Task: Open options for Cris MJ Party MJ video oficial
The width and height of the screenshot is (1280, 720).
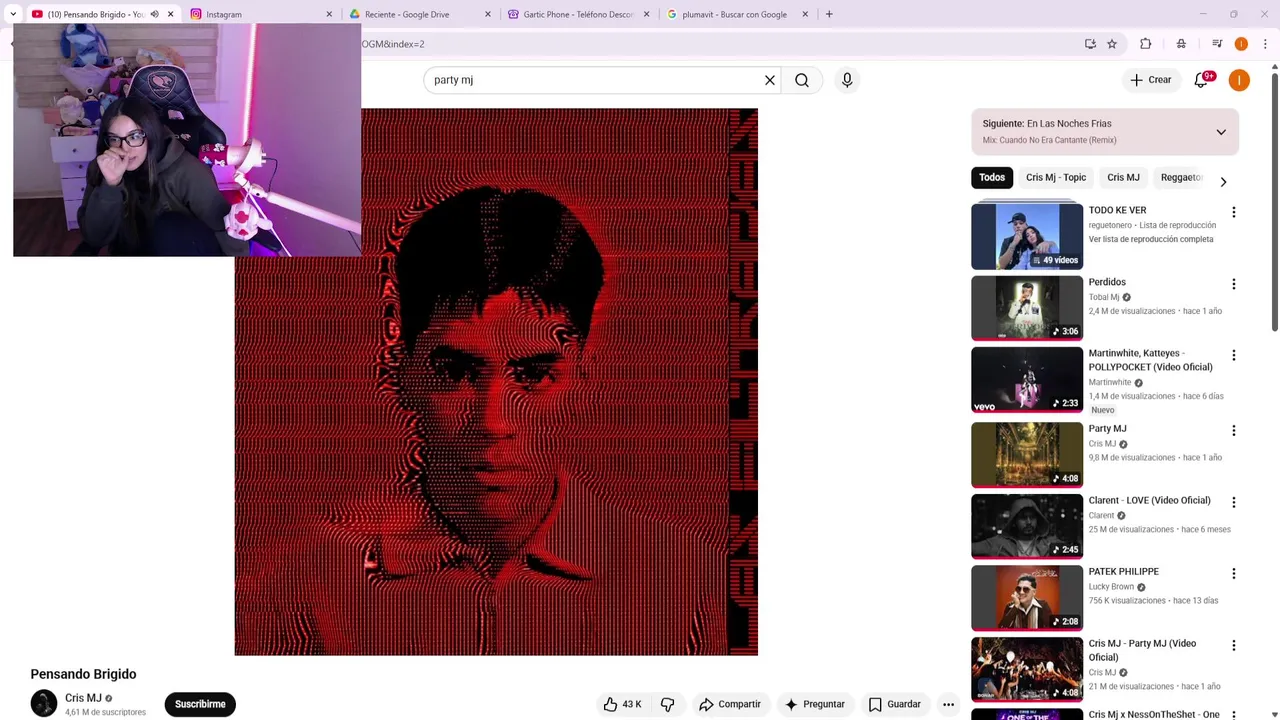Action: [x=1234, y=645]
